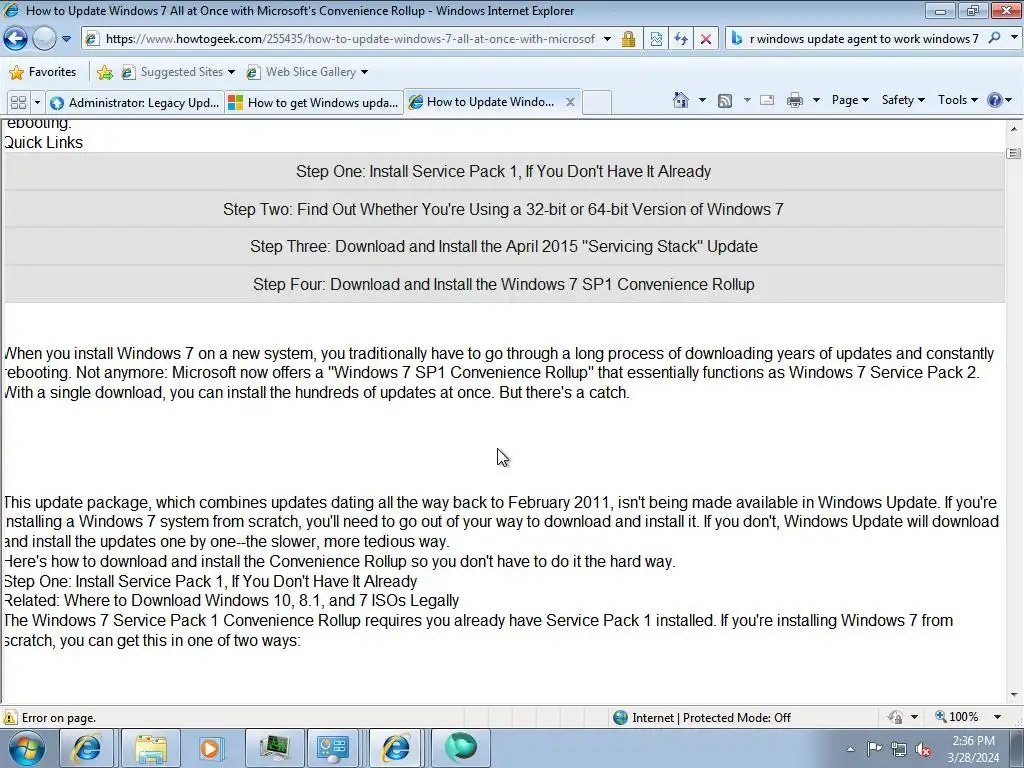Click the Back navigation arrow button
The image size is (1024, 768).
point(16,39)
